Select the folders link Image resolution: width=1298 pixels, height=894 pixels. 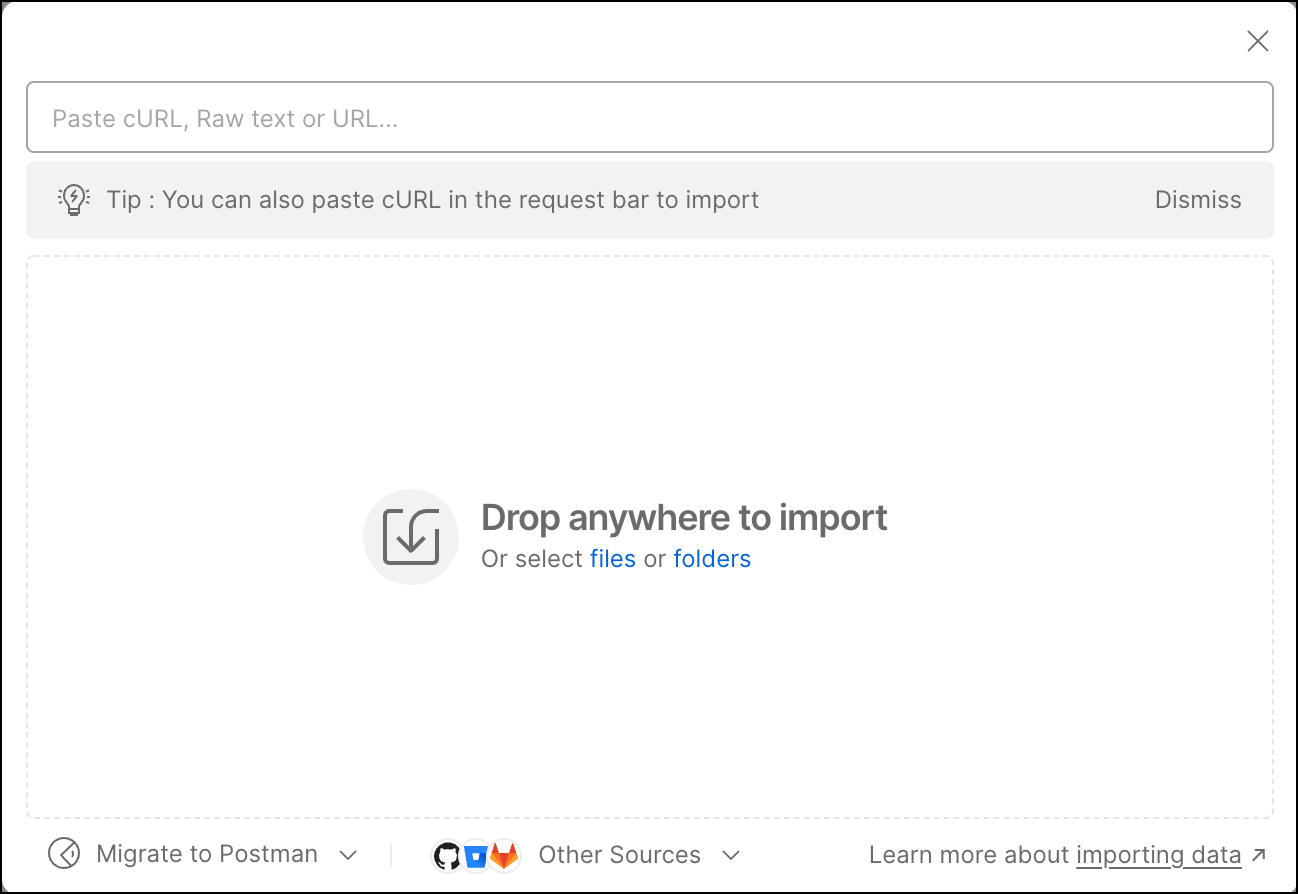coord(712,559)
